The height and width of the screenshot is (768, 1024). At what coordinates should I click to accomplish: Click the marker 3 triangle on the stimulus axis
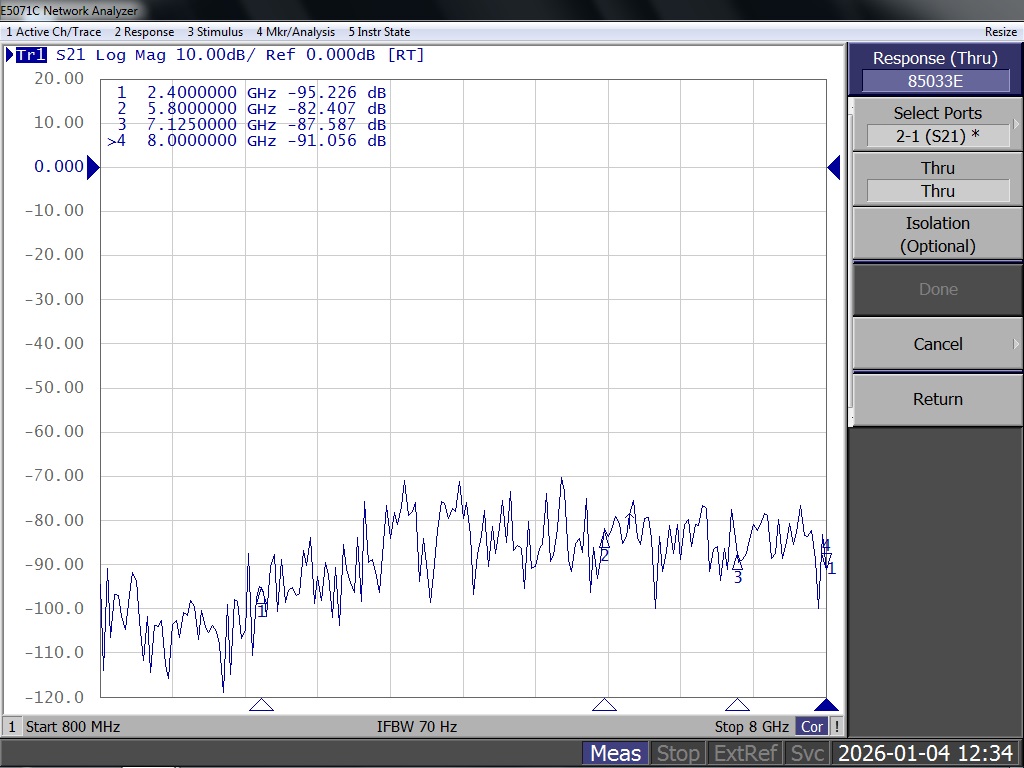tap(737, 704)
